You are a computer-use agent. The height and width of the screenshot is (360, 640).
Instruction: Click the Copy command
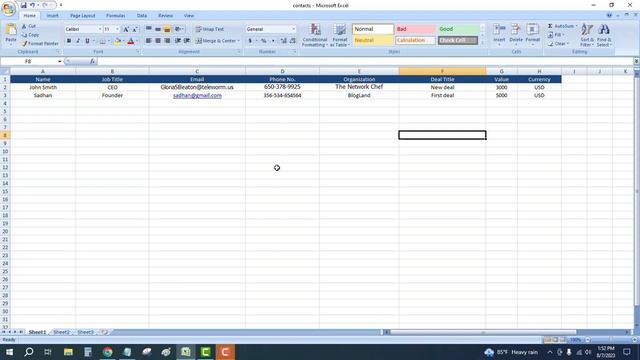[30, 35]
